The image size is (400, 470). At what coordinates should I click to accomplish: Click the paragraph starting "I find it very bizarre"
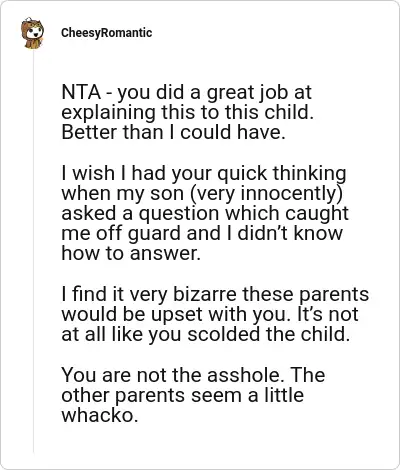(x=215, y=314)
